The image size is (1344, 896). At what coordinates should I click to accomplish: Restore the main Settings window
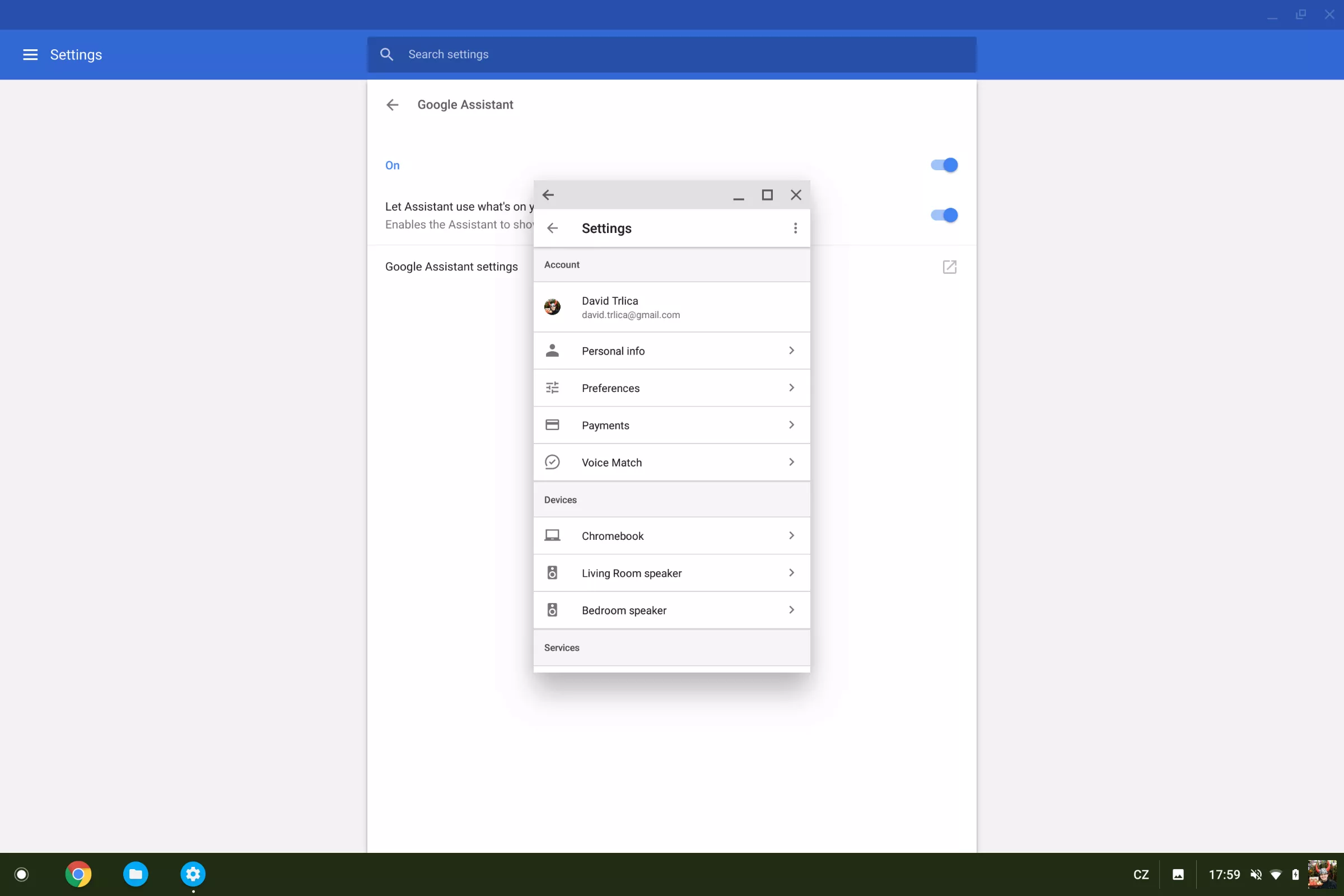[1300, 15]
